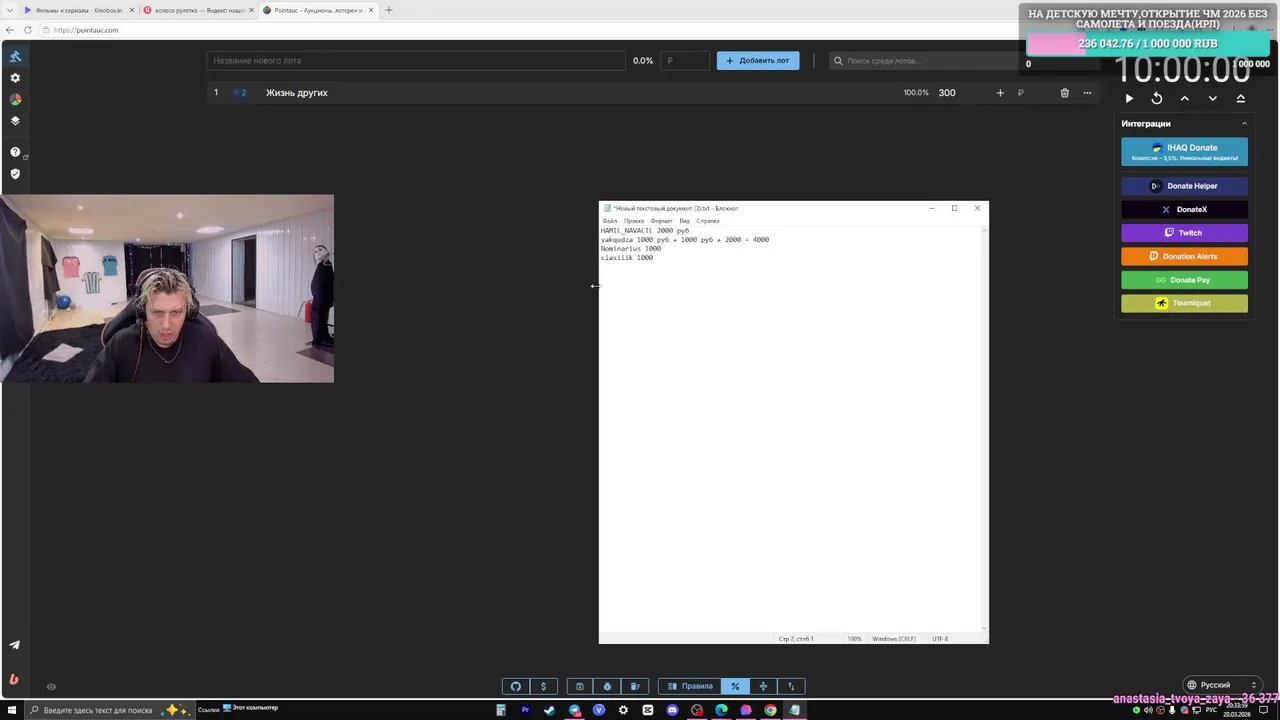Connect DonateX integration
This screenshot has height=720, width=1280.
pos(1184,209)
